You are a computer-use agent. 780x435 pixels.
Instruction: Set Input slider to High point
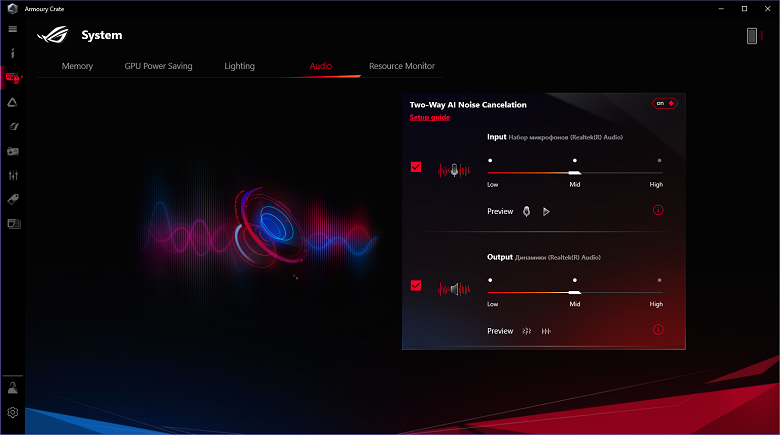[x=660, y=160]
